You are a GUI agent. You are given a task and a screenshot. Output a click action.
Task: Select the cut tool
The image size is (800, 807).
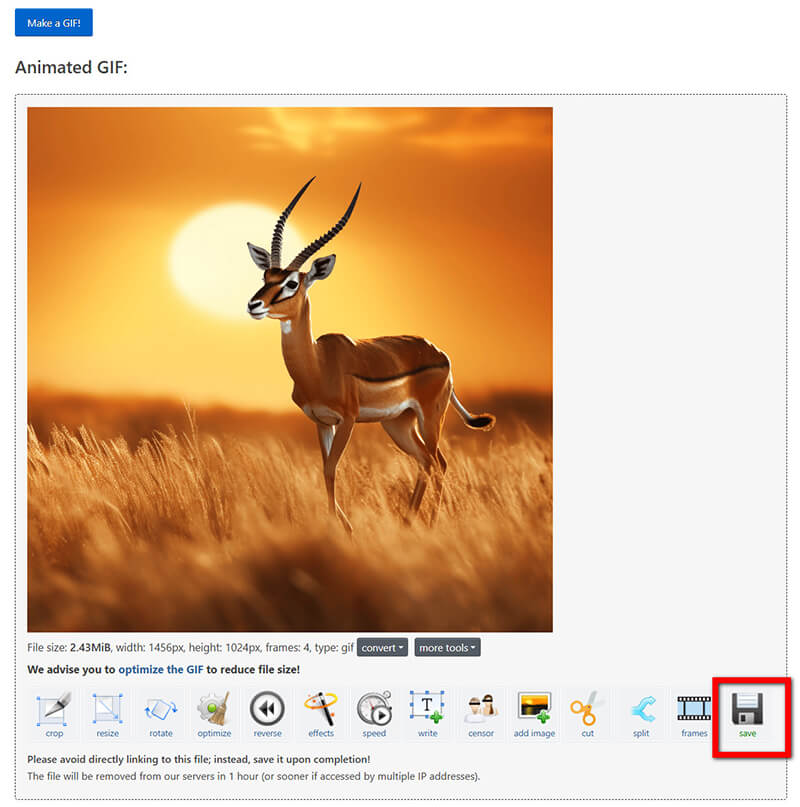(588, 715)
